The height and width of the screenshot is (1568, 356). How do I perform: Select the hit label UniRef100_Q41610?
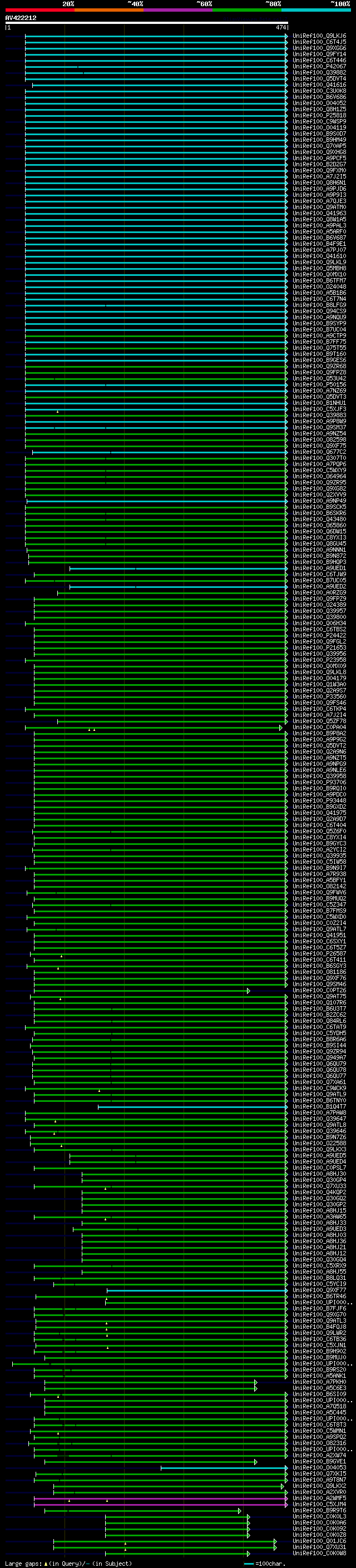coord(319,256)
